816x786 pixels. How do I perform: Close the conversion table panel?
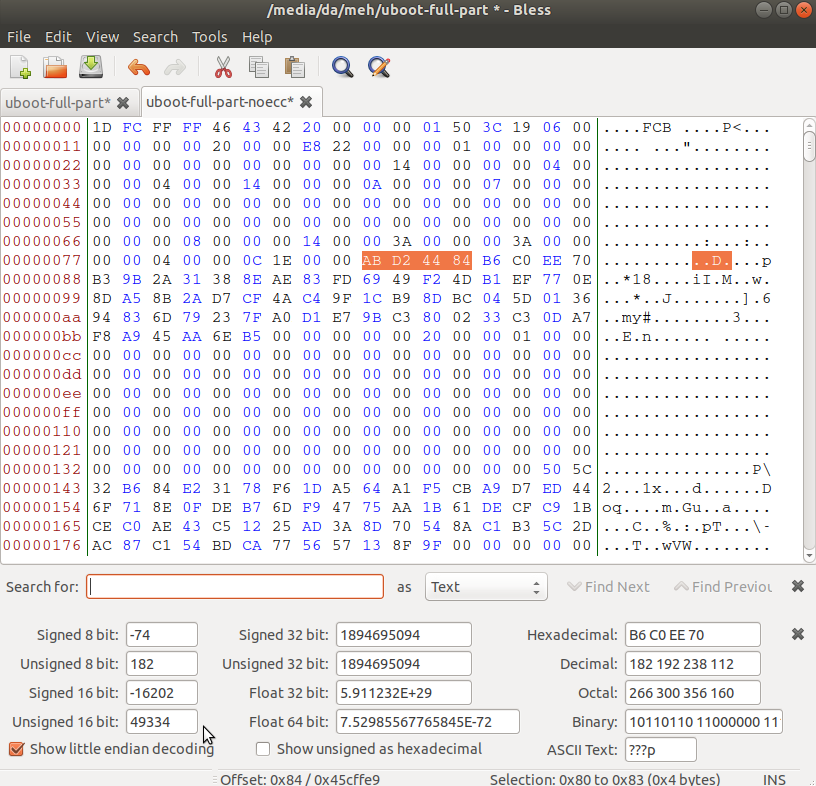tap(798, 634)
